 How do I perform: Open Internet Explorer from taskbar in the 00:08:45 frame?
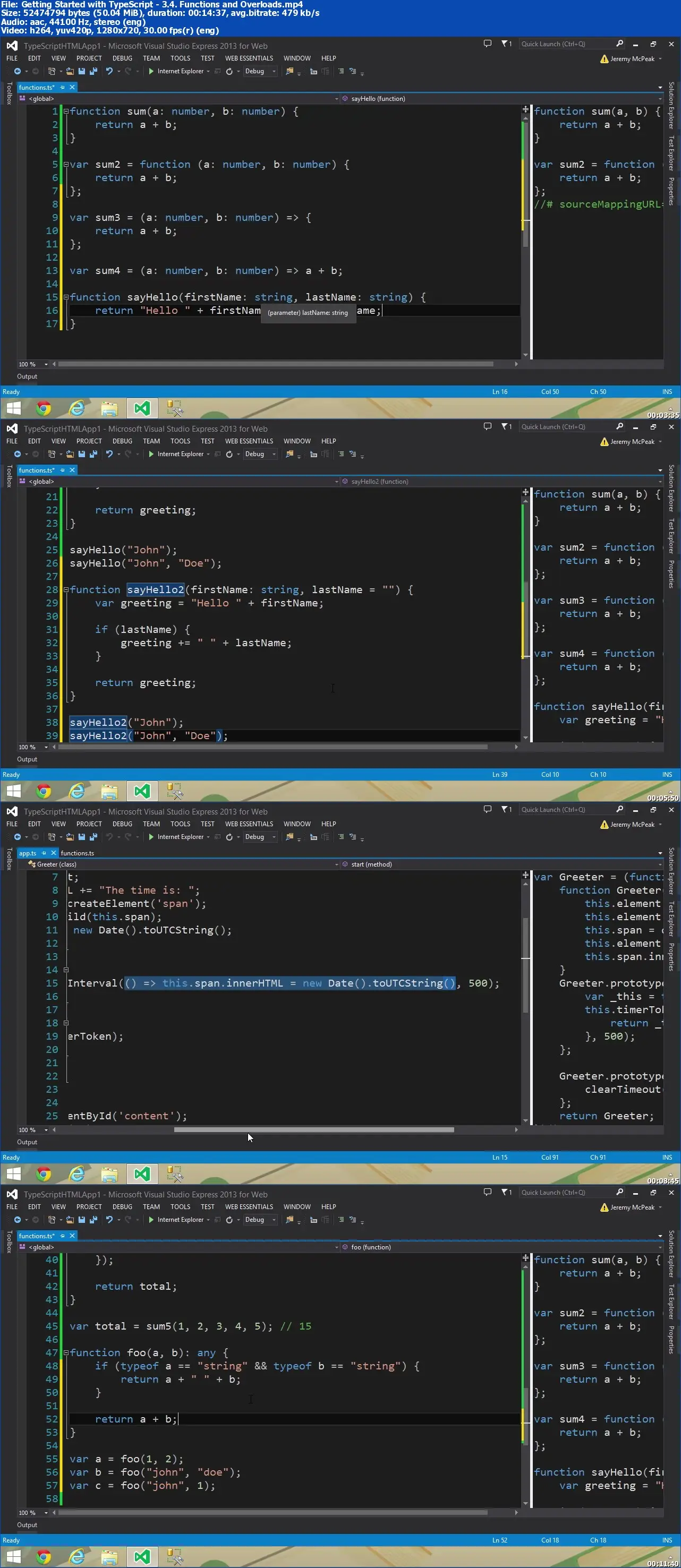[76, 1174]
